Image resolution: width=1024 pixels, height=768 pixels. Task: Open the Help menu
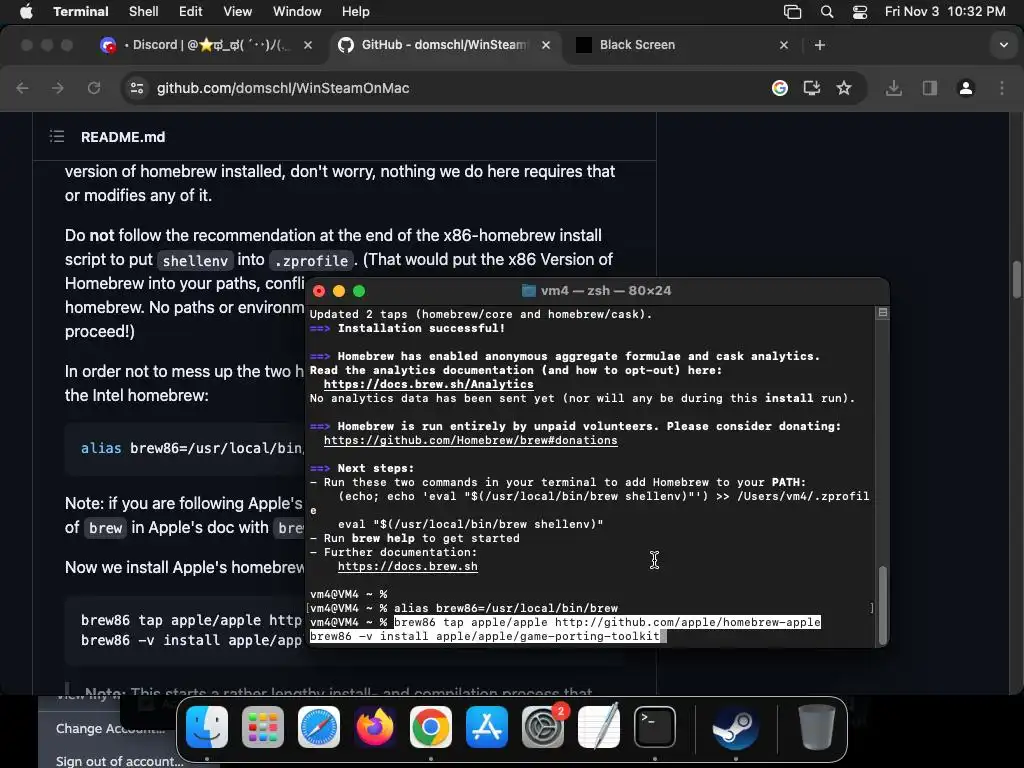(355, 11)
